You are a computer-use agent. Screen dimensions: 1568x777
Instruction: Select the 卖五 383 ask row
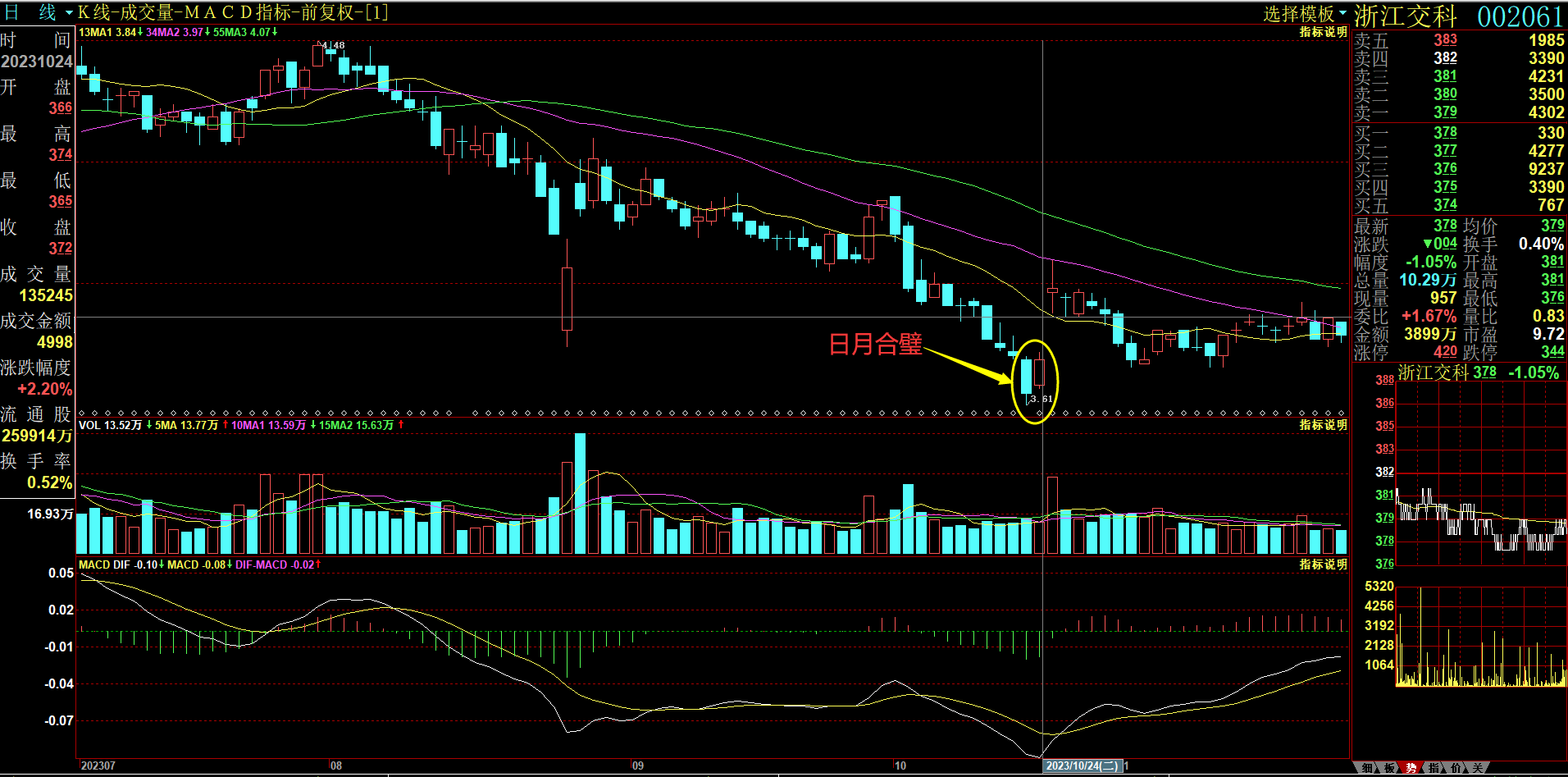(1459, 40)
